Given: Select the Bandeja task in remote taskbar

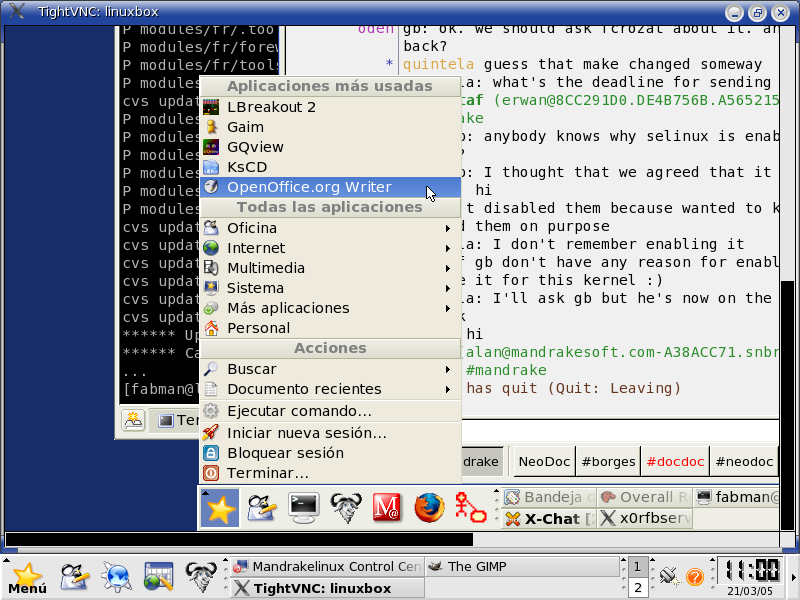Looking at the screenshot, I should pos(549,497).
